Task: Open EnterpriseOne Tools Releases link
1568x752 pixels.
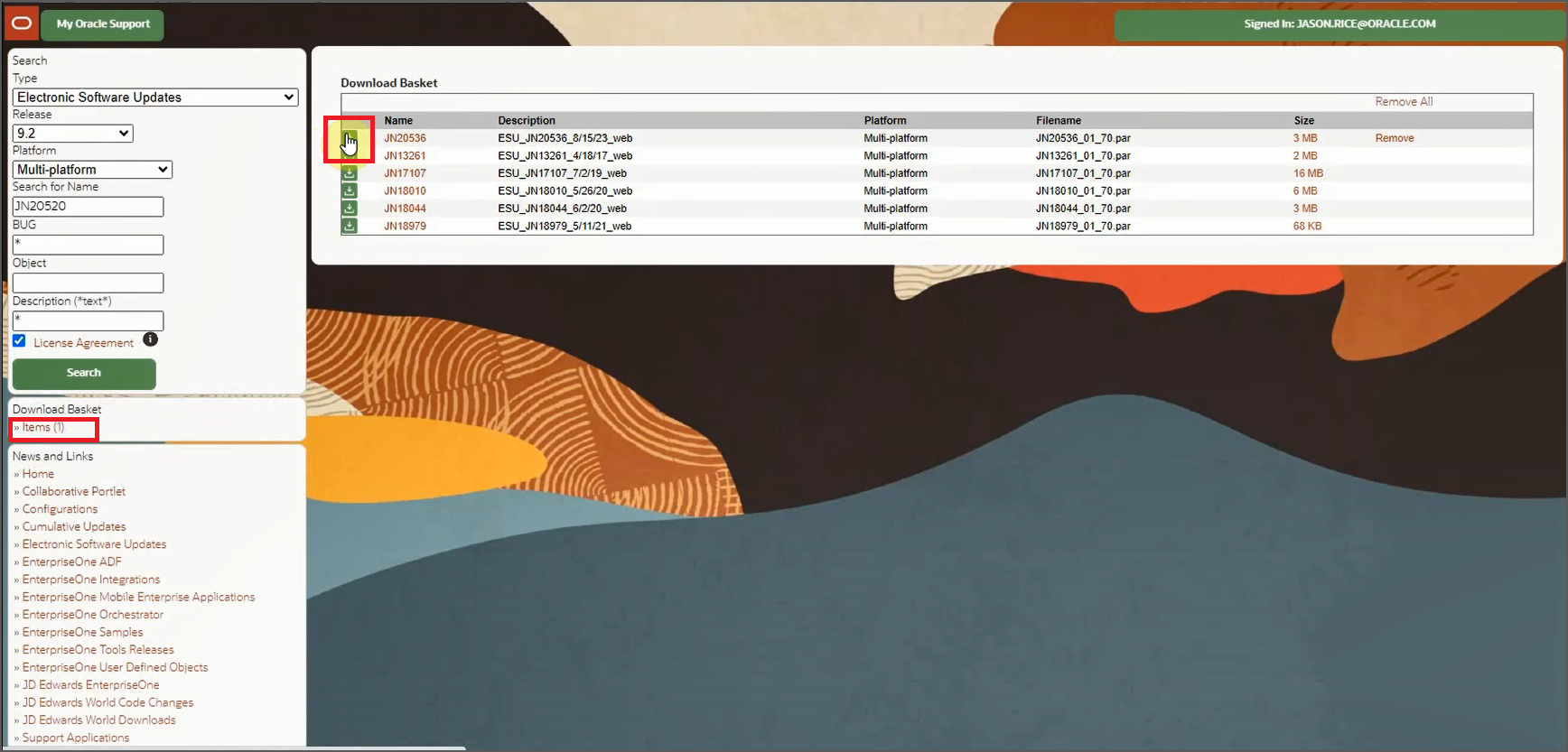Action: pyautogui.click(x=98, y=650)
